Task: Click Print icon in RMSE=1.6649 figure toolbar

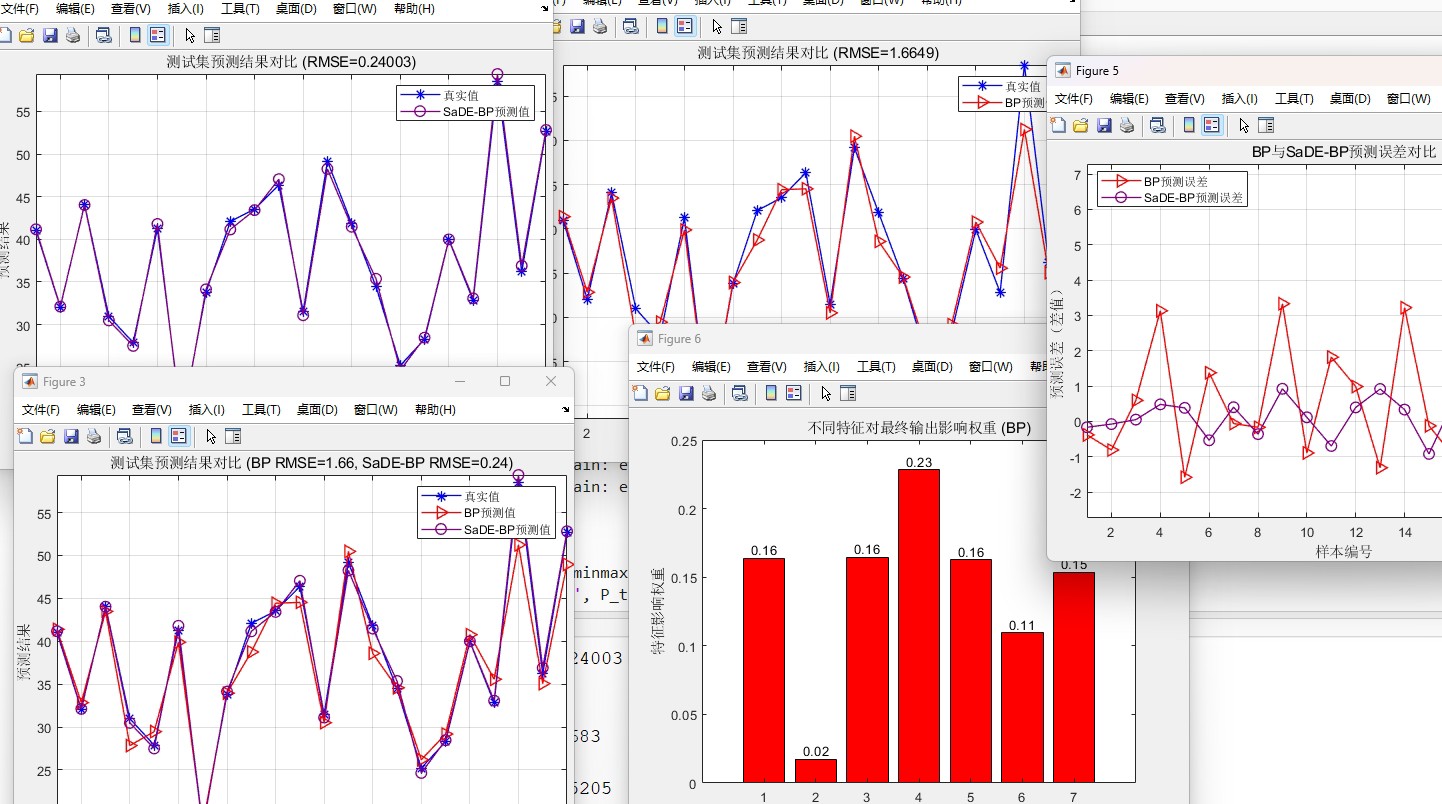Action: 599,26
